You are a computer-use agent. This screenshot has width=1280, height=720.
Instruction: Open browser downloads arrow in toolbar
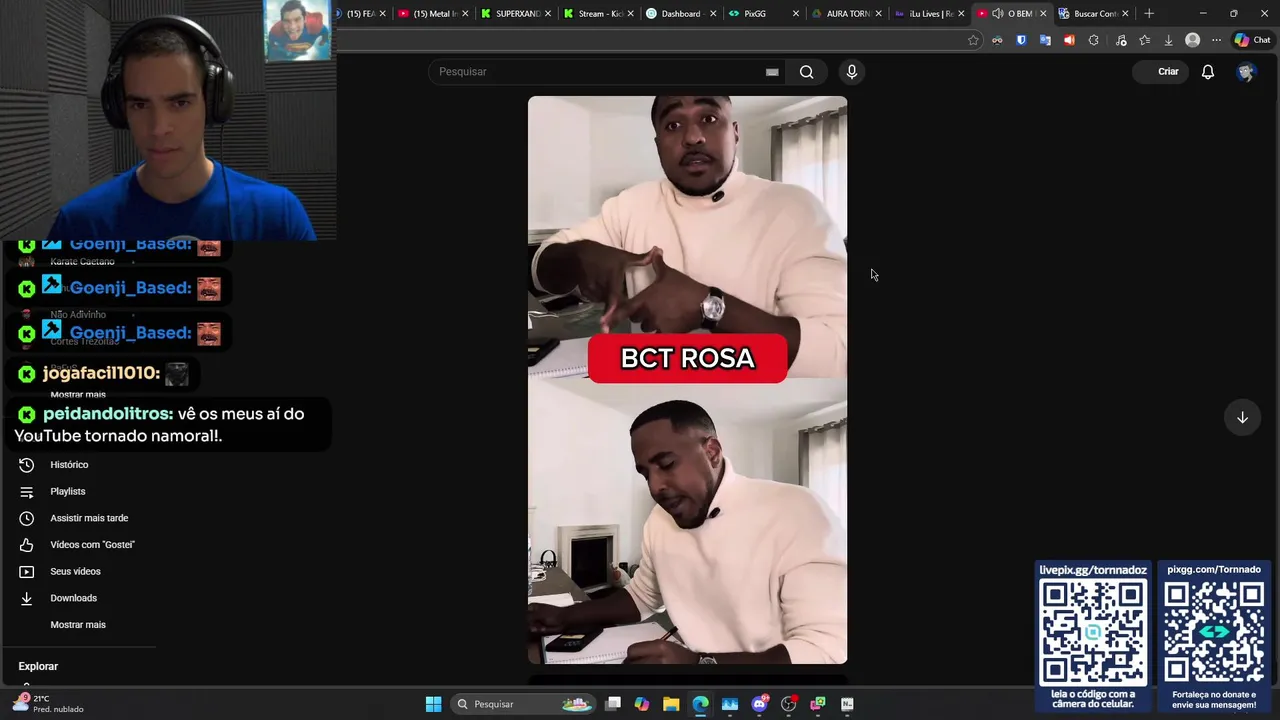tap(1168, 40)
